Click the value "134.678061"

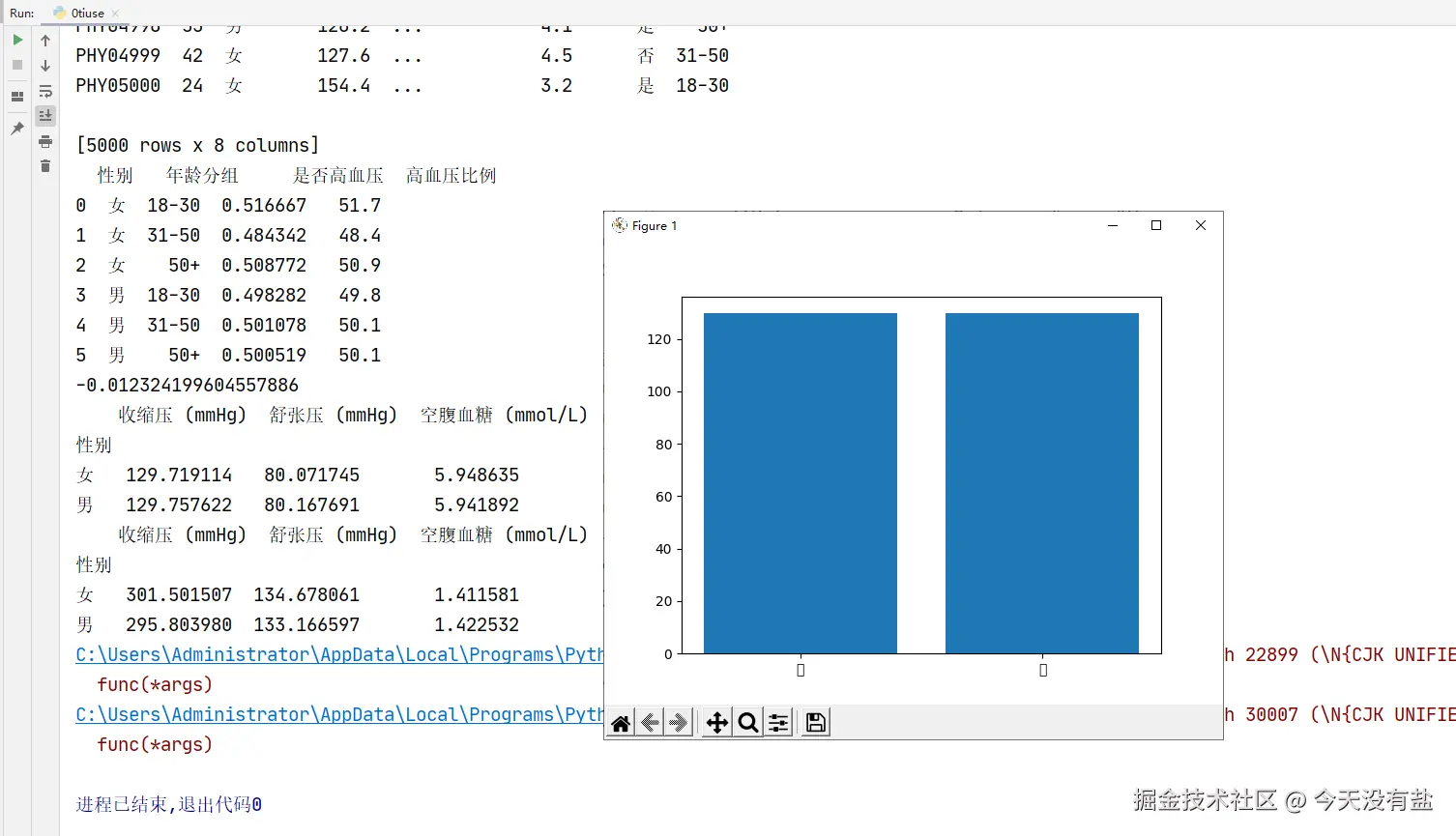coord(306,594)
